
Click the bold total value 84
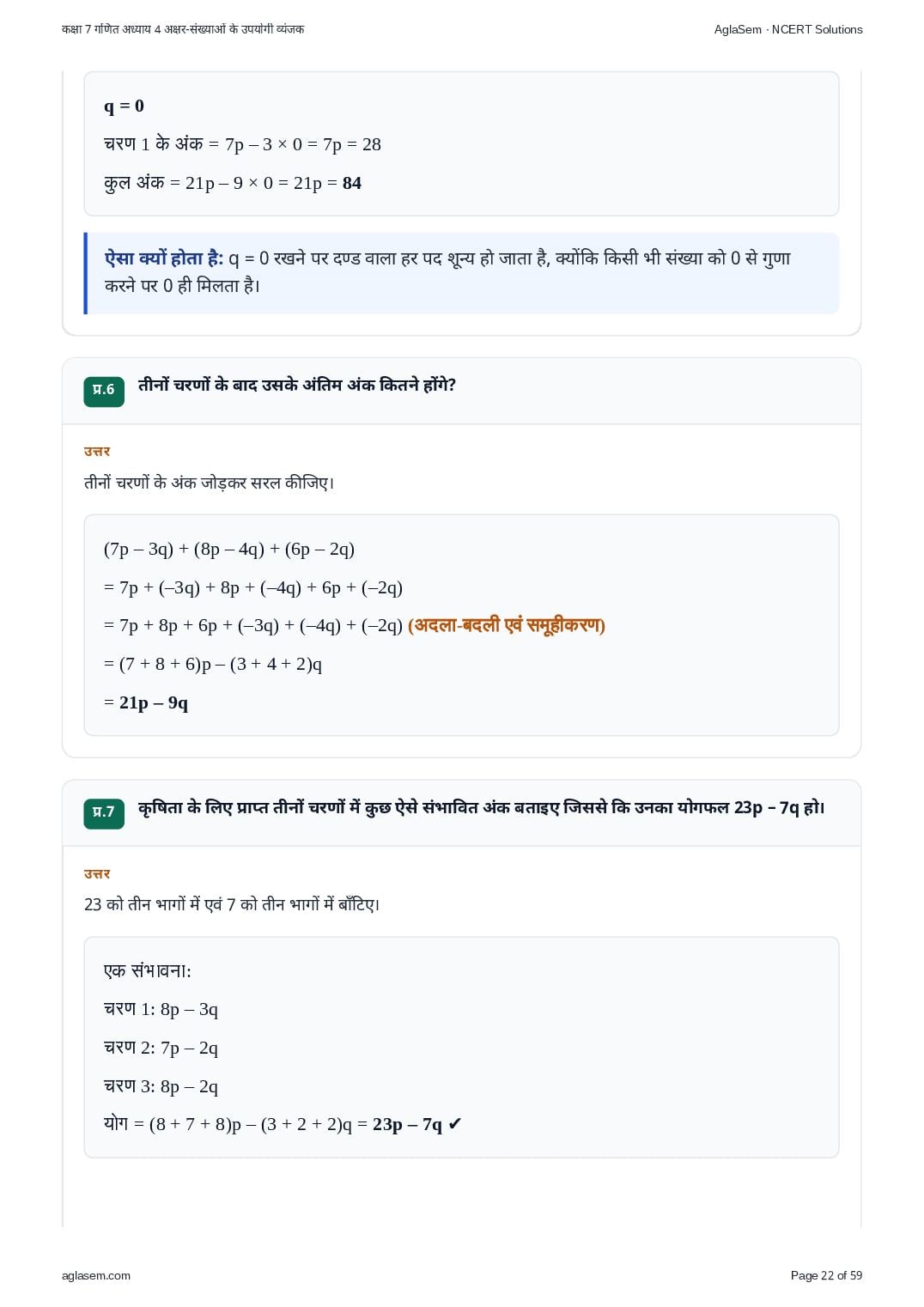coord(352,183)
